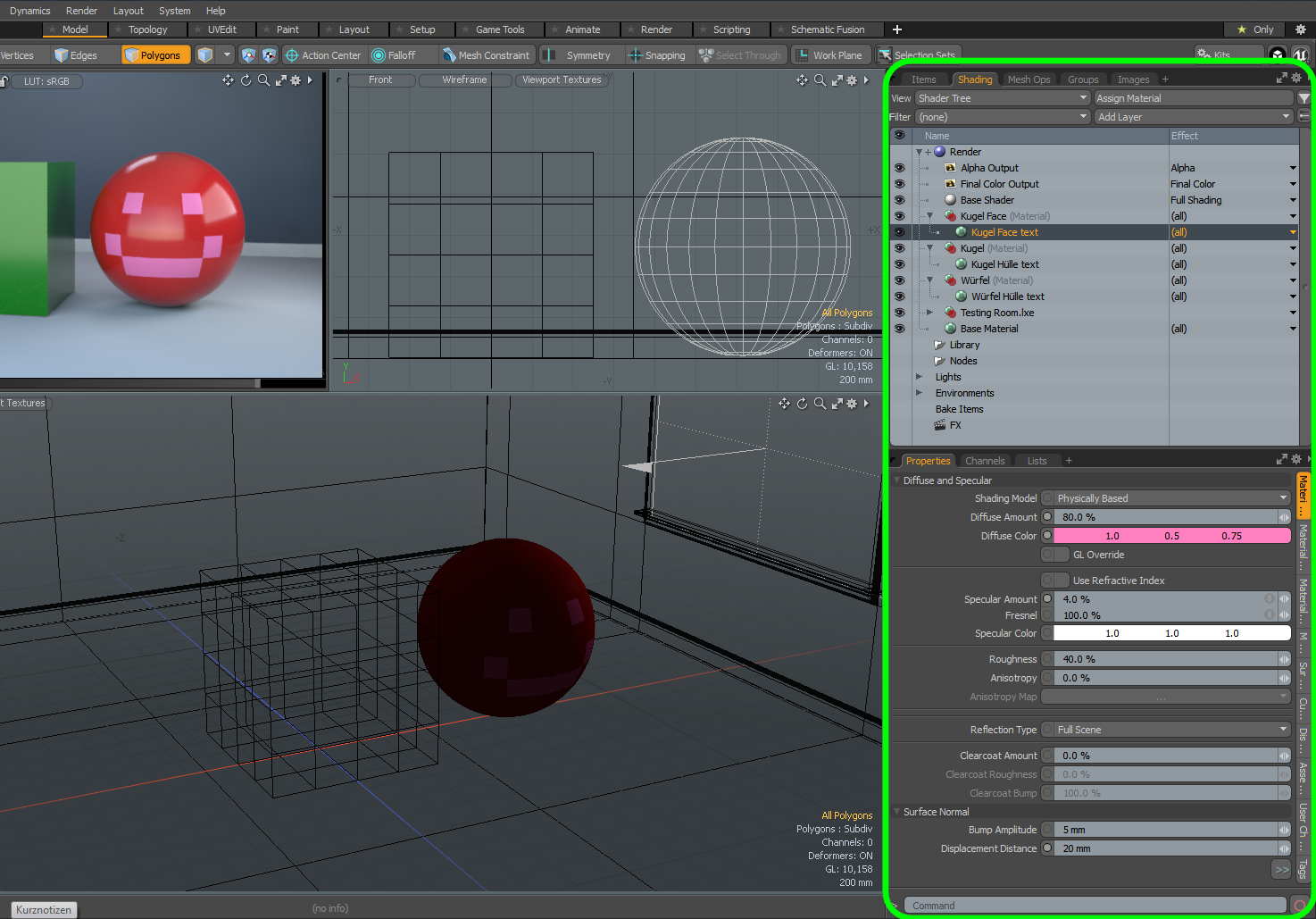Open the View Shader Tree dropdown
1316x919 pixels.
[1003, 98]
